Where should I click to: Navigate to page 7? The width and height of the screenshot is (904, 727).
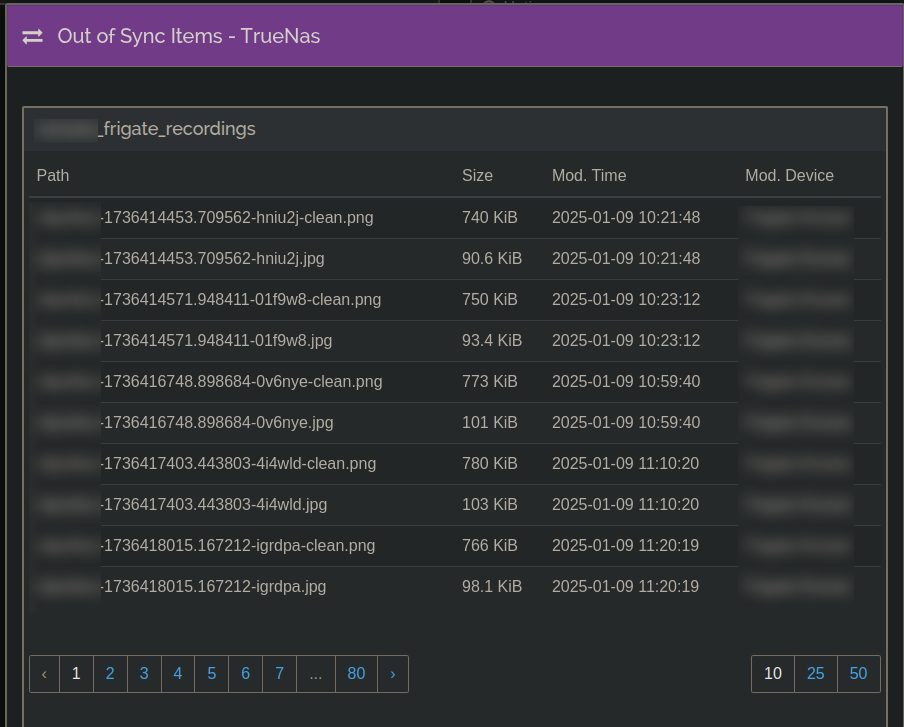pos(280,673)
